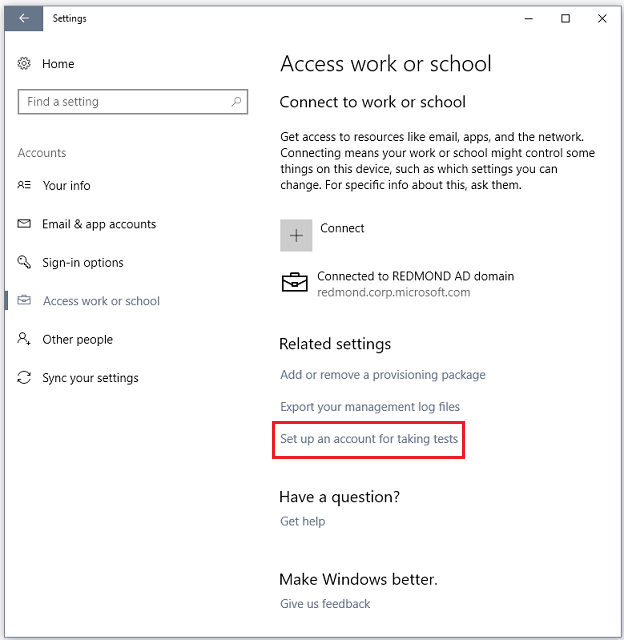
Task: Click the Related settings heading
Action: (335, 344)
